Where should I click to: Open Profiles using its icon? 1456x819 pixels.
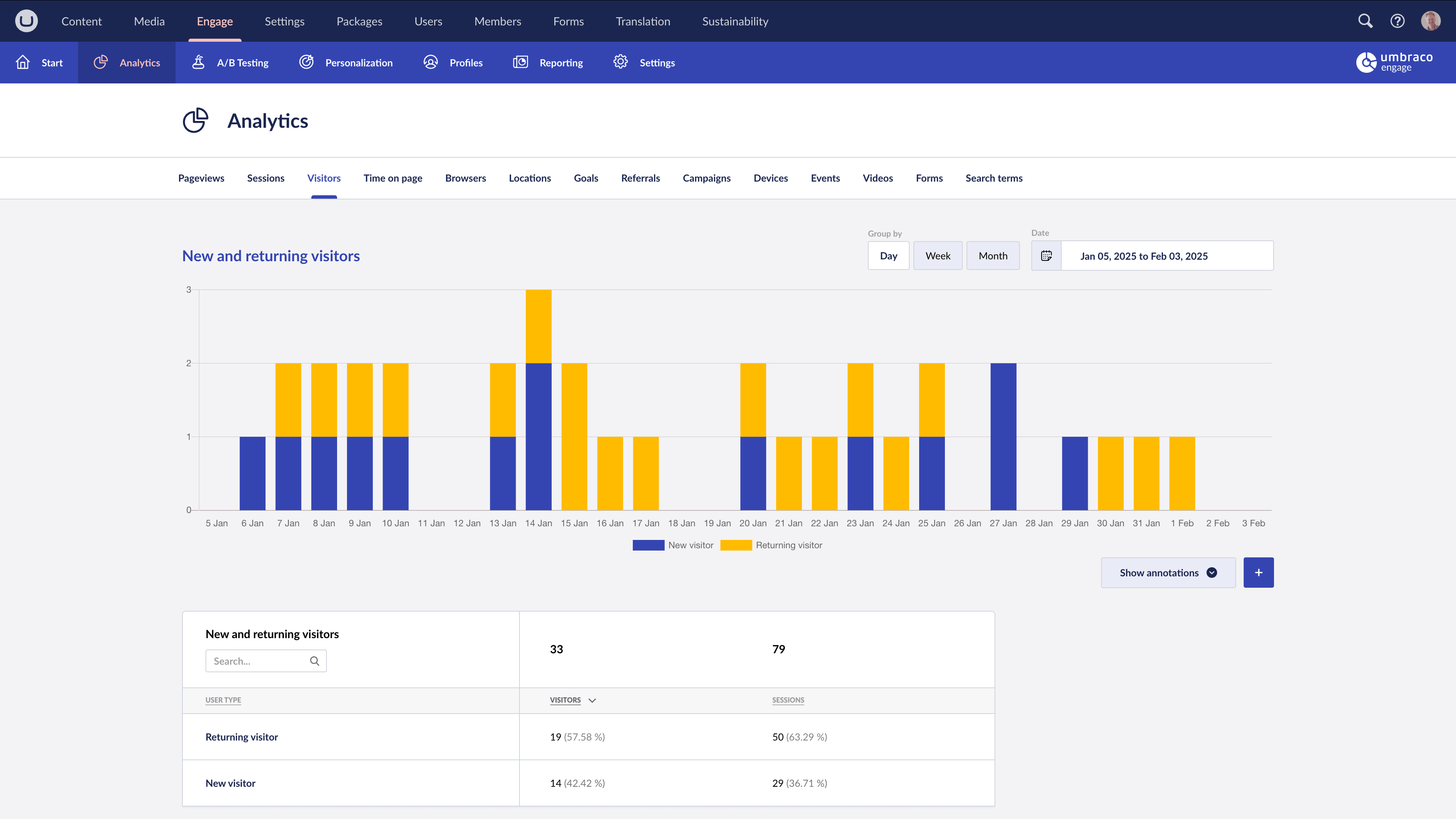click(x=430, y=62)
